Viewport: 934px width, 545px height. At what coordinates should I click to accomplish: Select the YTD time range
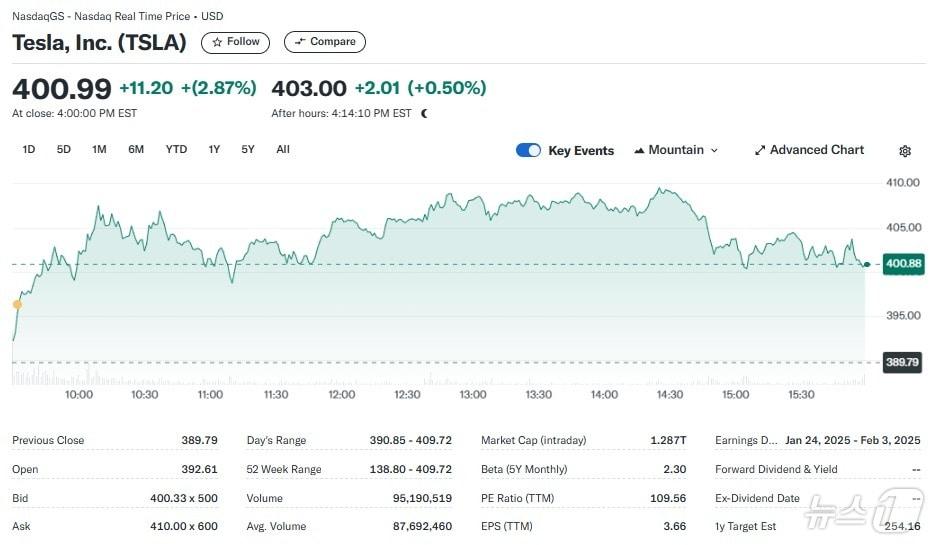pos(176,149)
